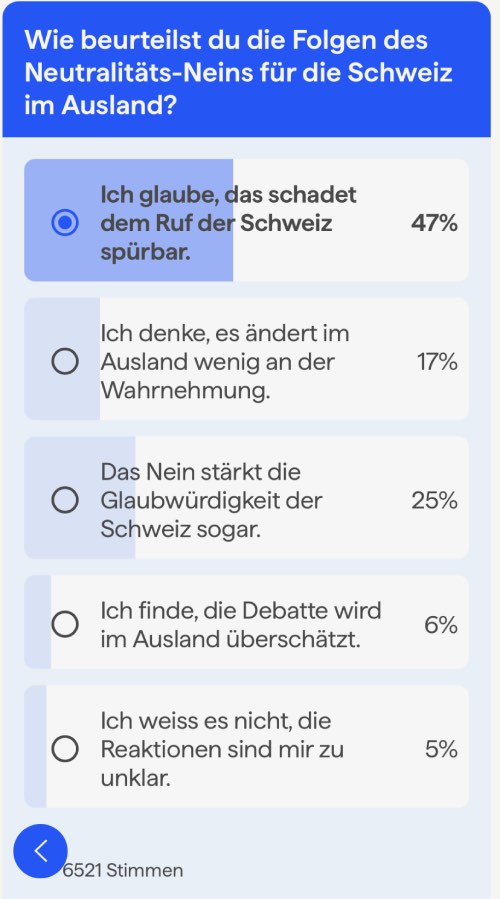Click the 5% result percentage
Viewport: 500px width, 899px height.
tap(441, 749)
